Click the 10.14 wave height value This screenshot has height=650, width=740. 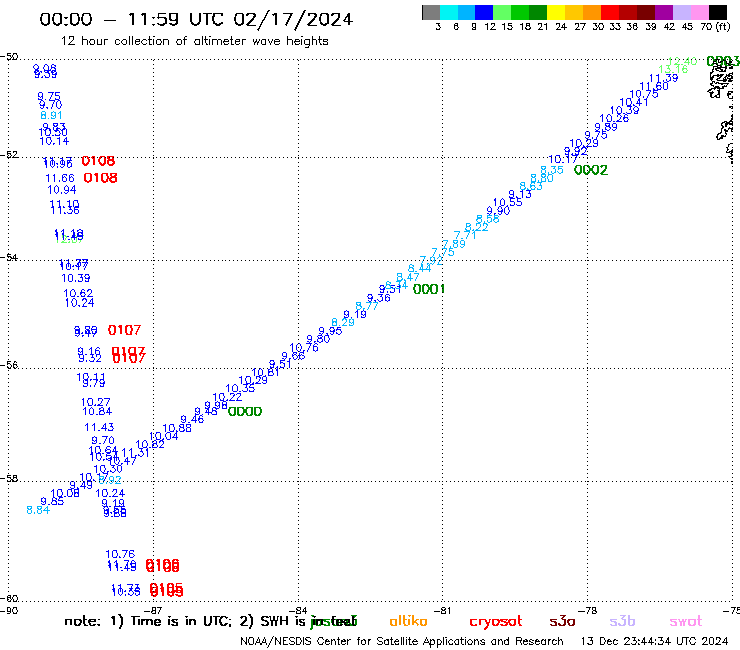coord(54,141)
